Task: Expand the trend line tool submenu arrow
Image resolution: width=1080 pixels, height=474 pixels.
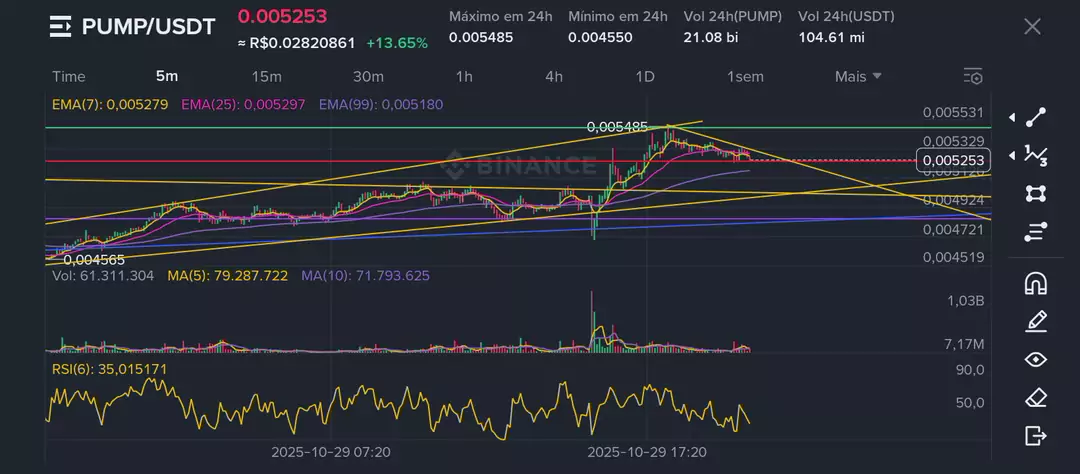Action: pyautogui.click(x=1011, y=118)
